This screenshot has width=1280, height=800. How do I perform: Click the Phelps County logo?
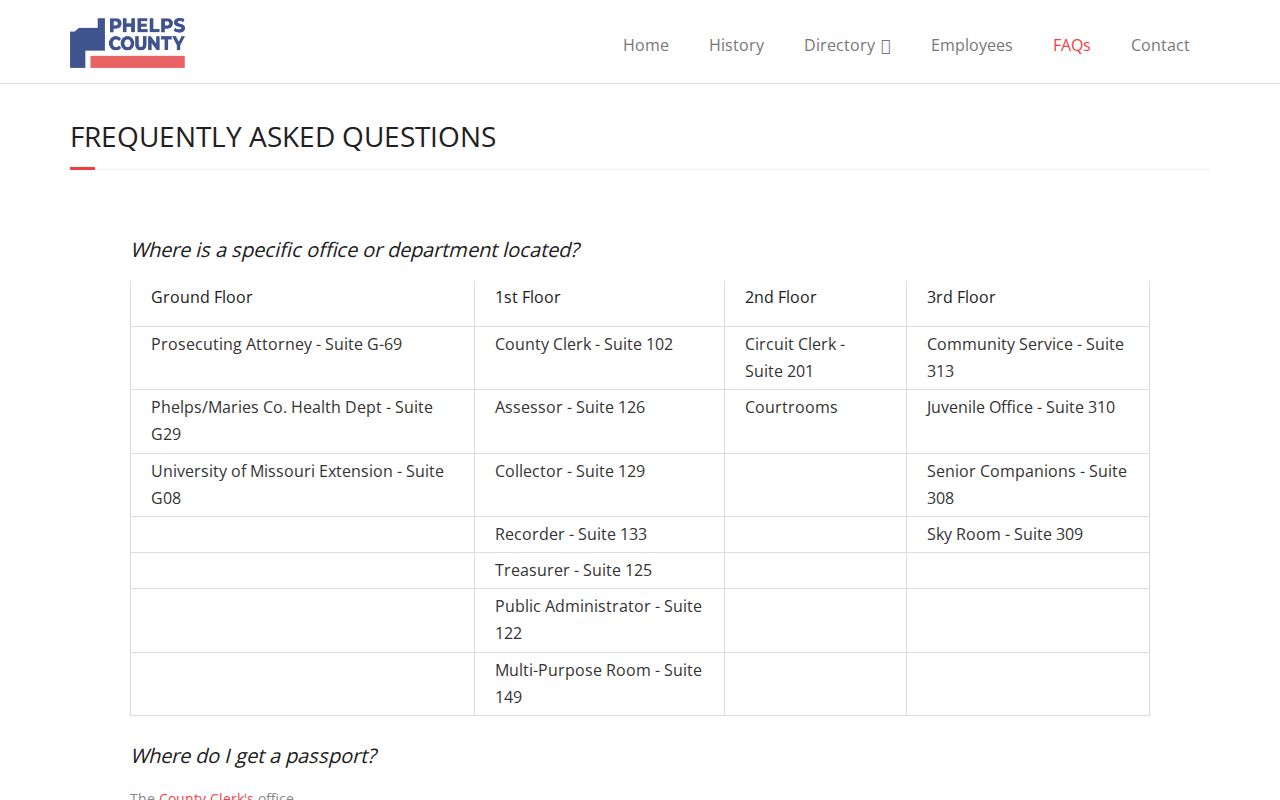127,42
